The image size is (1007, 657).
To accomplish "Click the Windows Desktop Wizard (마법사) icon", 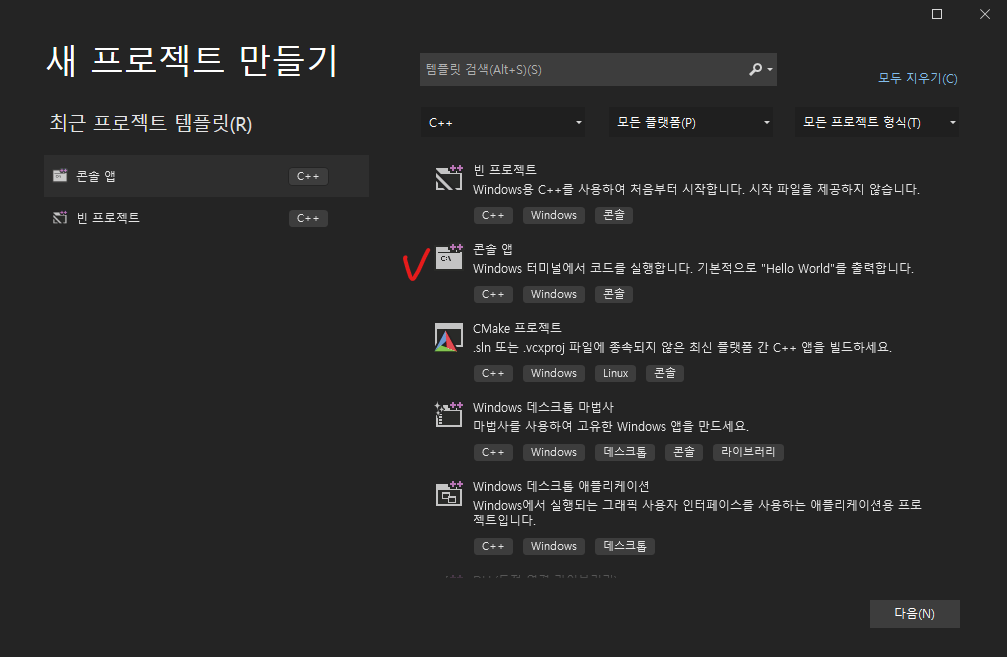I will tap(449, 415).
